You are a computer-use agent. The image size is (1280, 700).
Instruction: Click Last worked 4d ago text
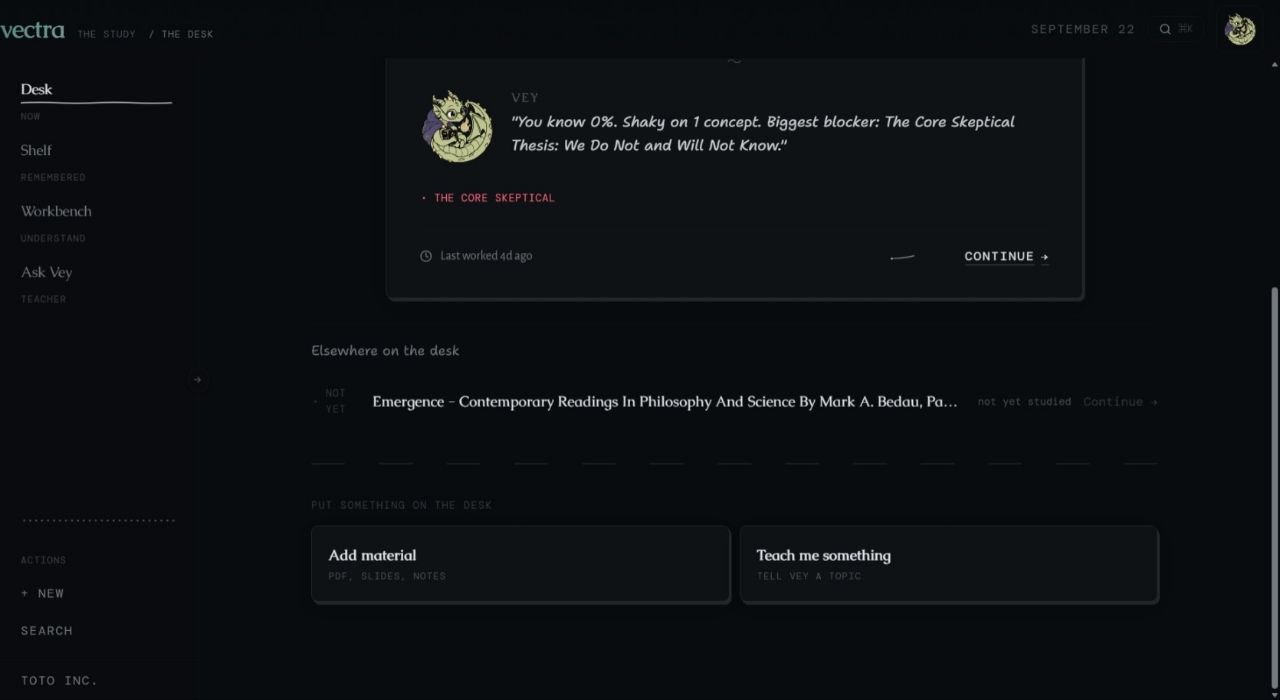(486, 256)
